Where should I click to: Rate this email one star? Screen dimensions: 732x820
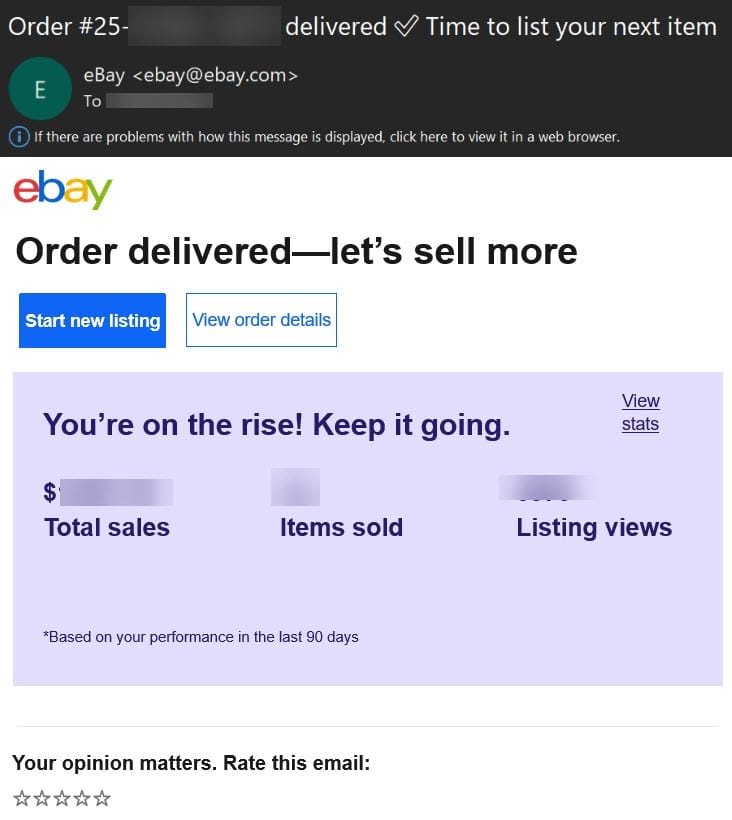pyautogui.click(x=21, y=798)
